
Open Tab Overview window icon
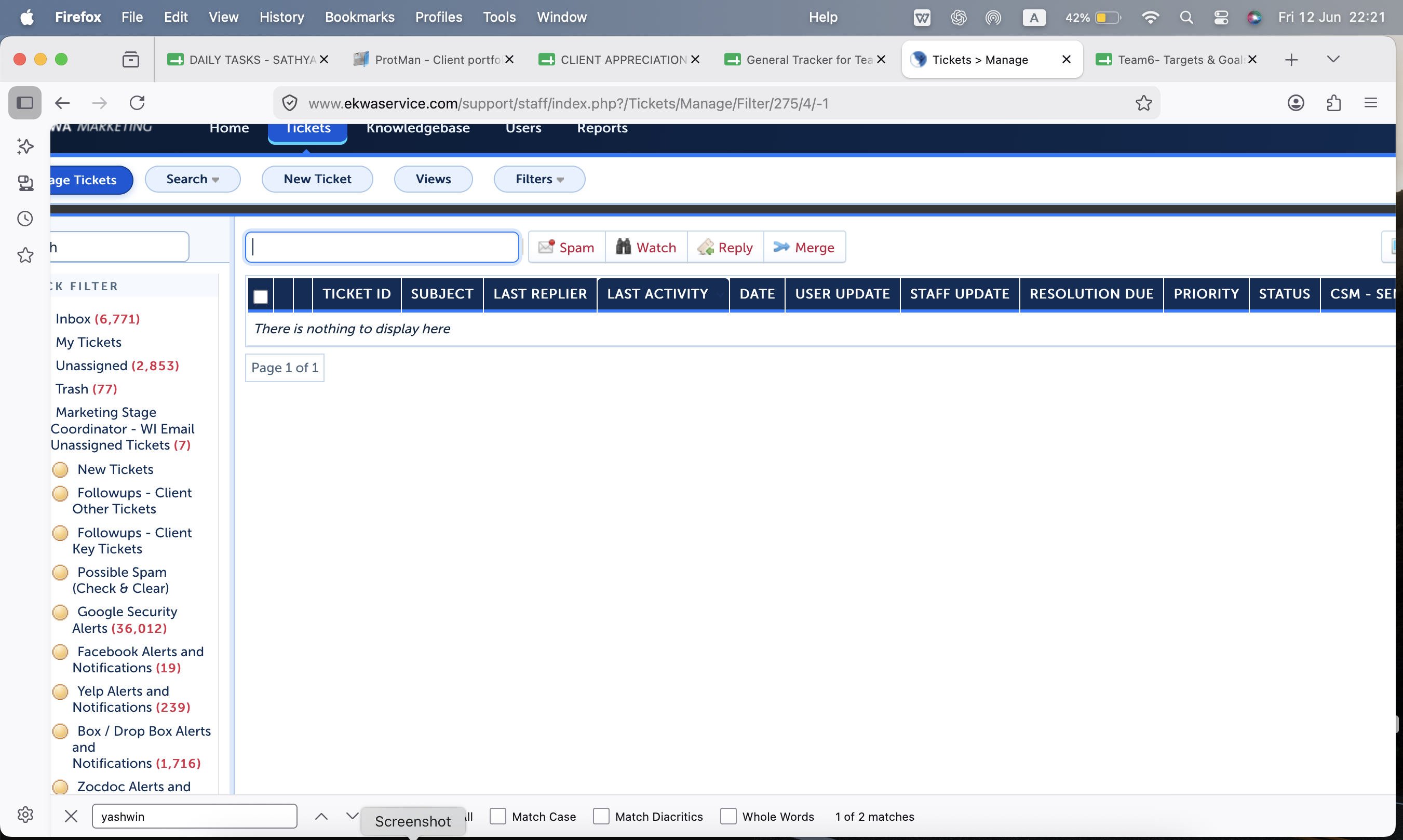coord(131,59)
